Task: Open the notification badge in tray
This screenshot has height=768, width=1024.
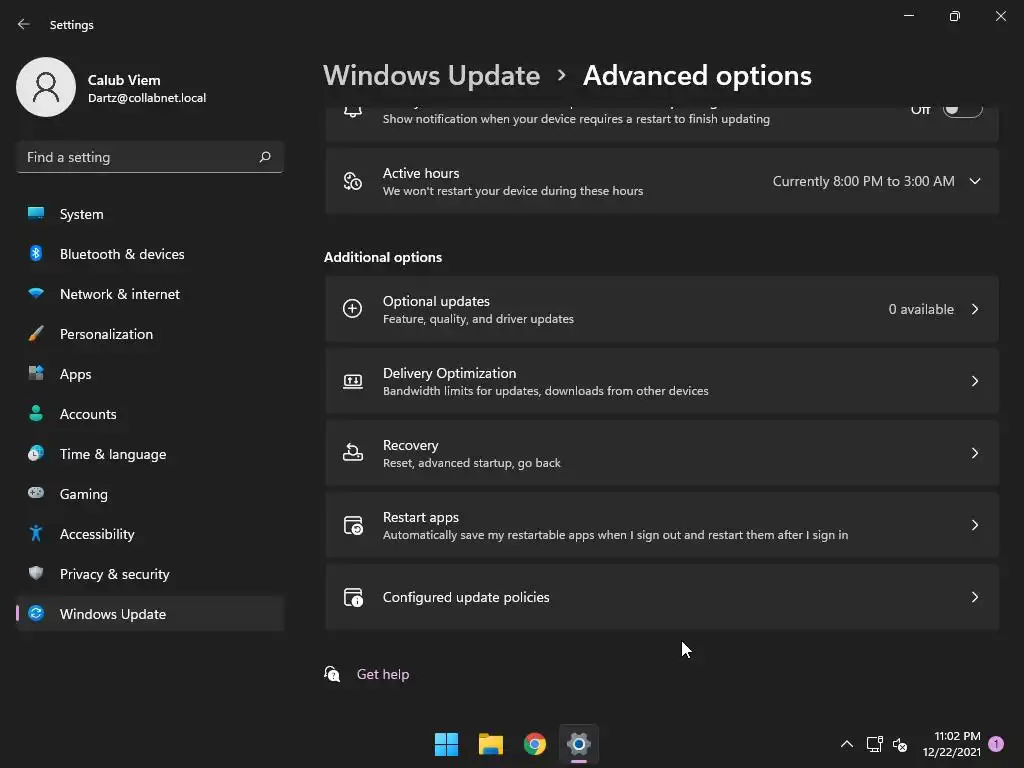Action: (x=996, y=744)
